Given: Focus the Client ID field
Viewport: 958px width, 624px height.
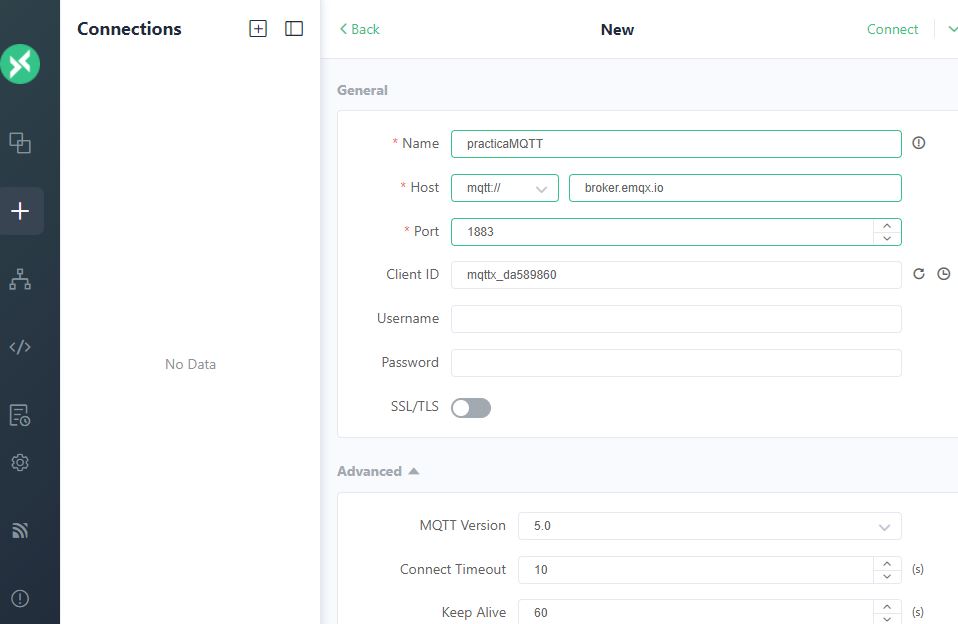Looking at the screenshot, I should coord(676,274).
